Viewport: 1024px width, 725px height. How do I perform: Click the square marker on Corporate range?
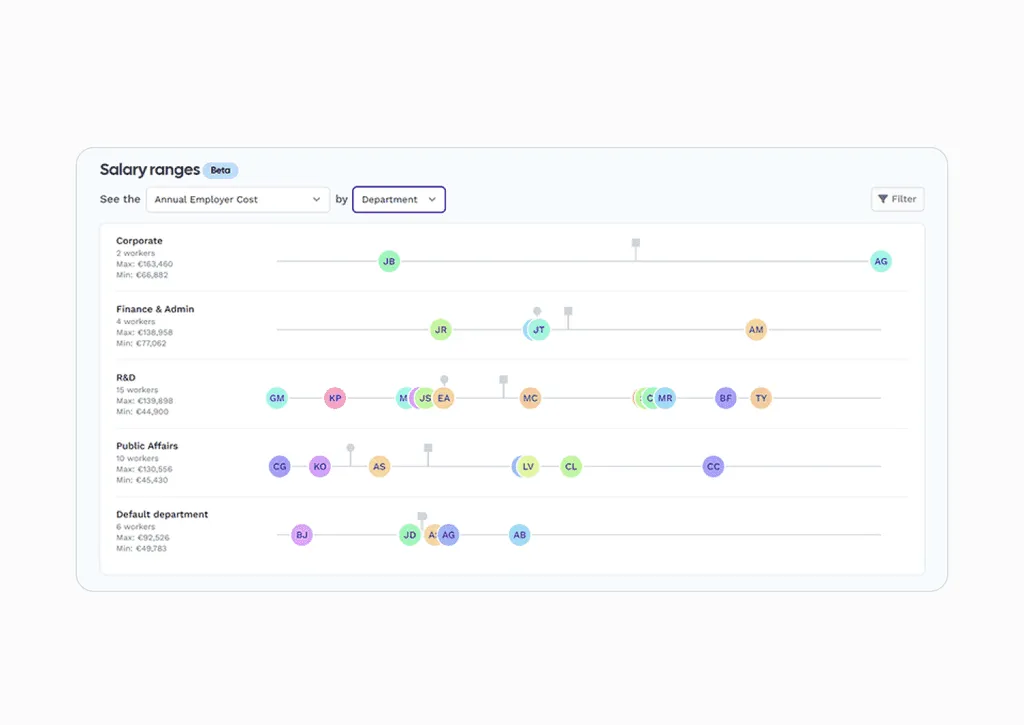(635, 243)
